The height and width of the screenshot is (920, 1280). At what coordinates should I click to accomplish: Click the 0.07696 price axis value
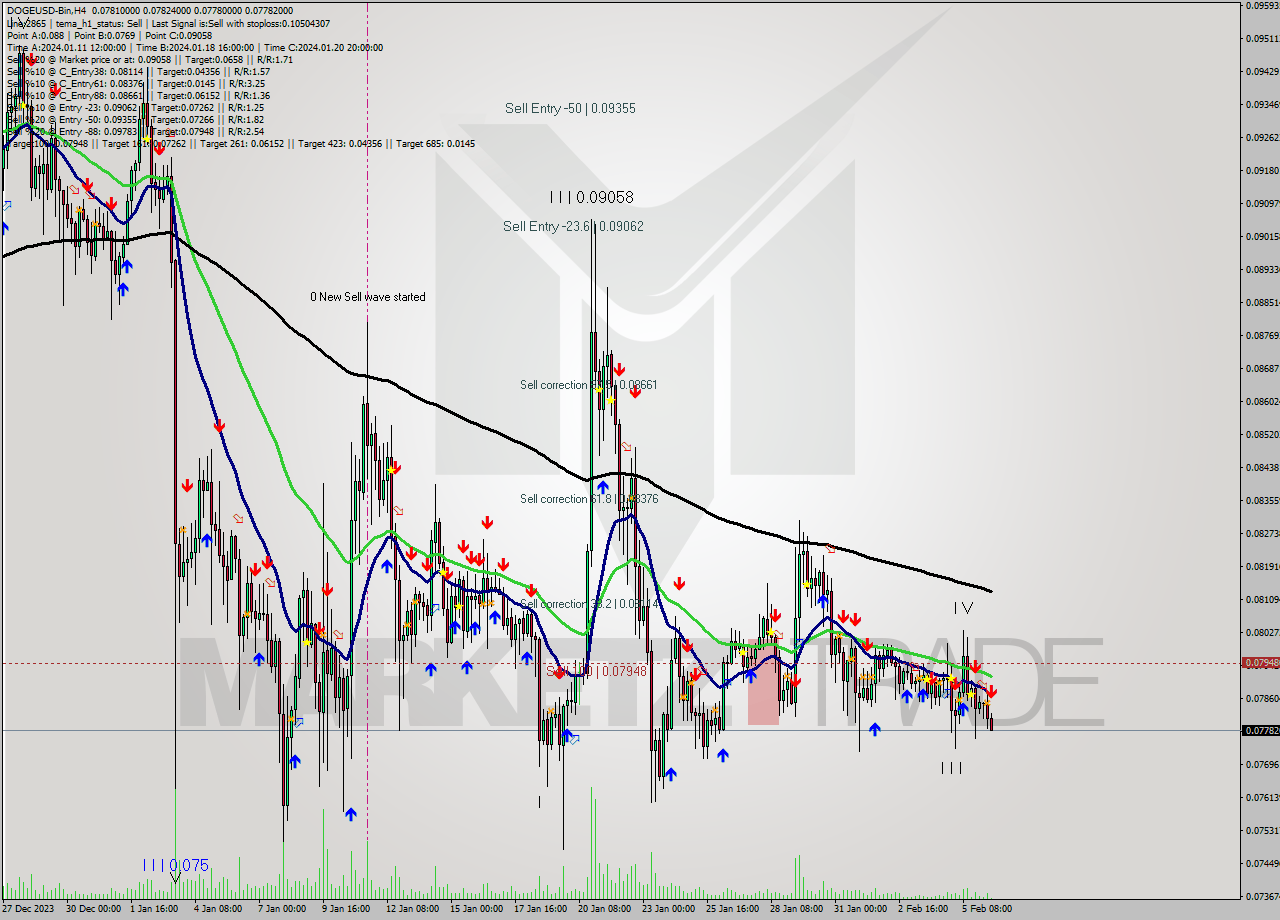[1262, 764]
